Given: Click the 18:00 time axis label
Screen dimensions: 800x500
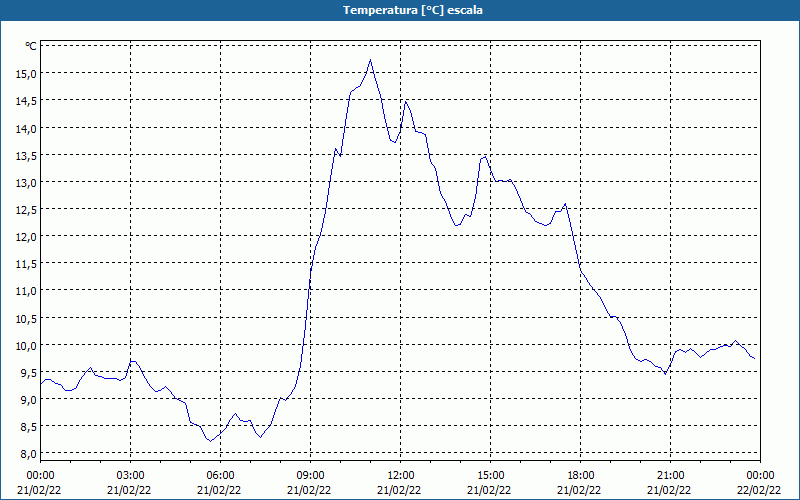Looking at the screenshot, I should [581, 476].
